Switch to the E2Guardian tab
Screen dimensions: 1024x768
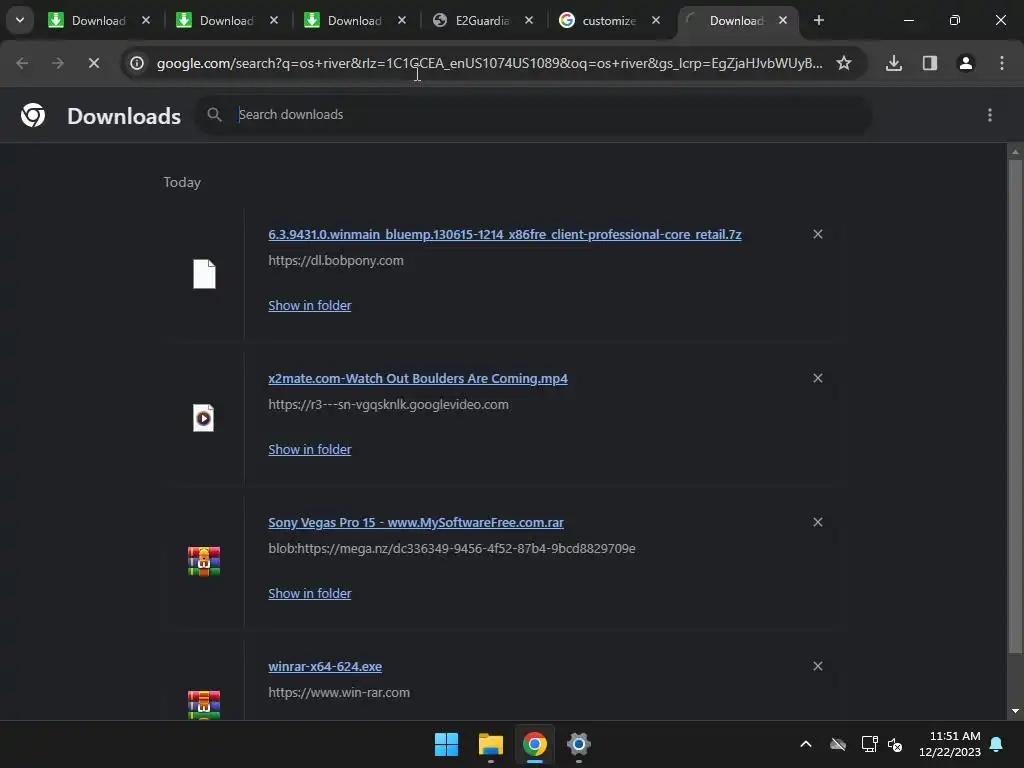pyautogui.click(x=482, y=20)
